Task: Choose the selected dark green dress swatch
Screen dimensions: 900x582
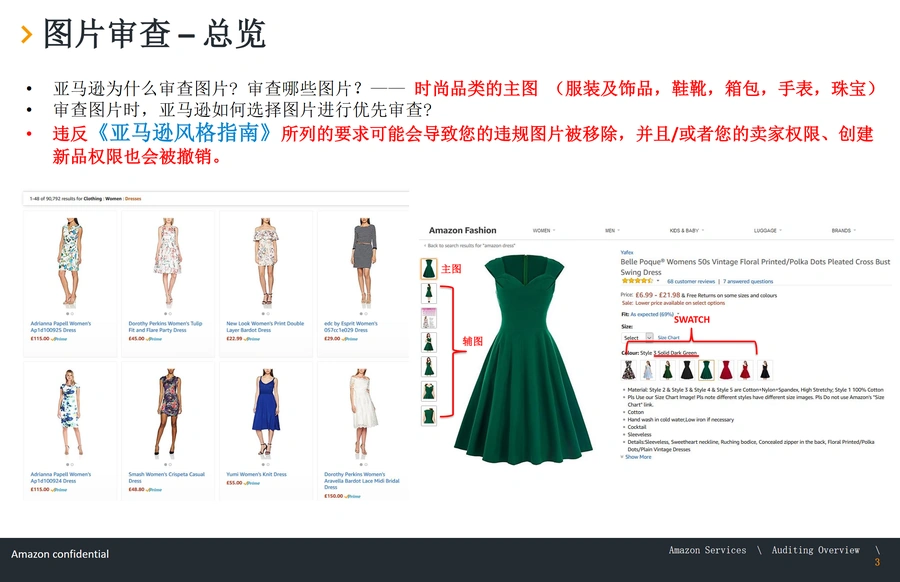Action: pos(707,370)
